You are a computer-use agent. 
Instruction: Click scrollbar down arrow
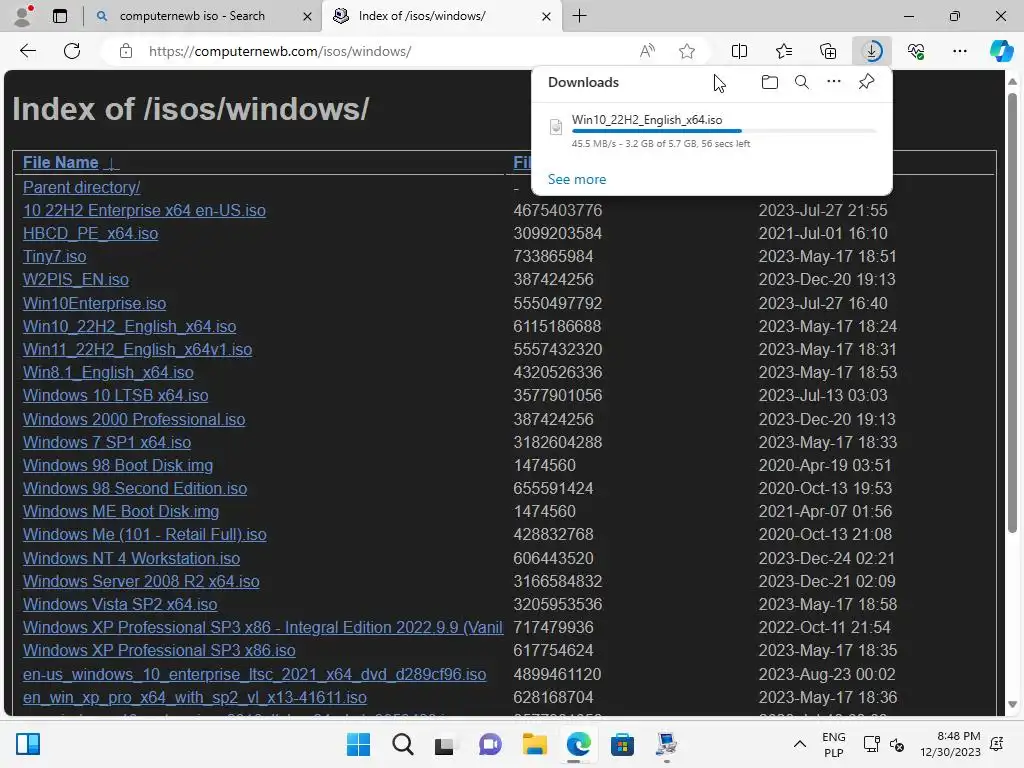1012,704
